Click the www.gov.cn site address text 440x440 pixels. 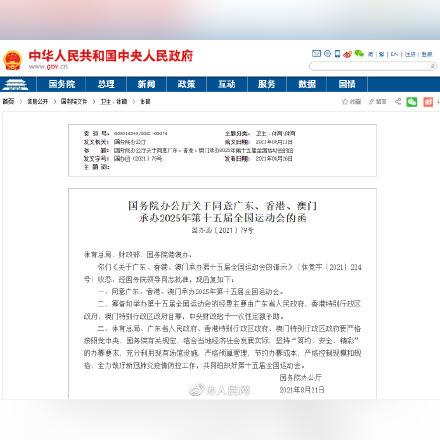[x=48, y=66]
